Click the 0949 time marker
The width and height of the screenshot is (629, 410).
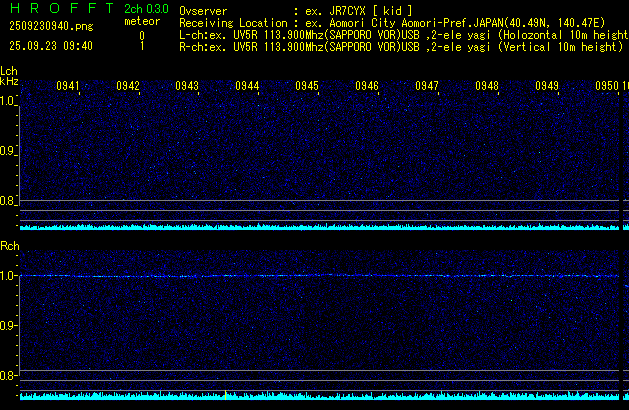tap(547, 87)
